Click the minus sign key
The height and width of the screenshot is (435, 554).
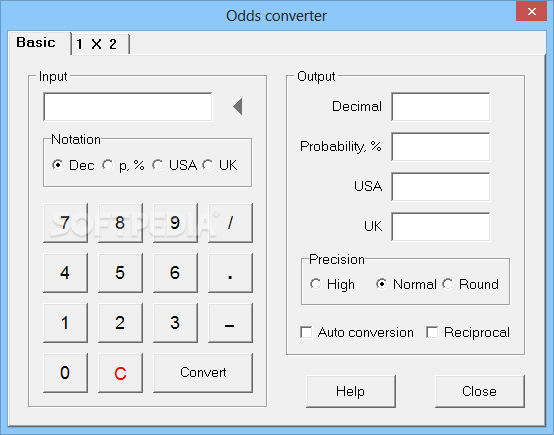coord(230,323)
